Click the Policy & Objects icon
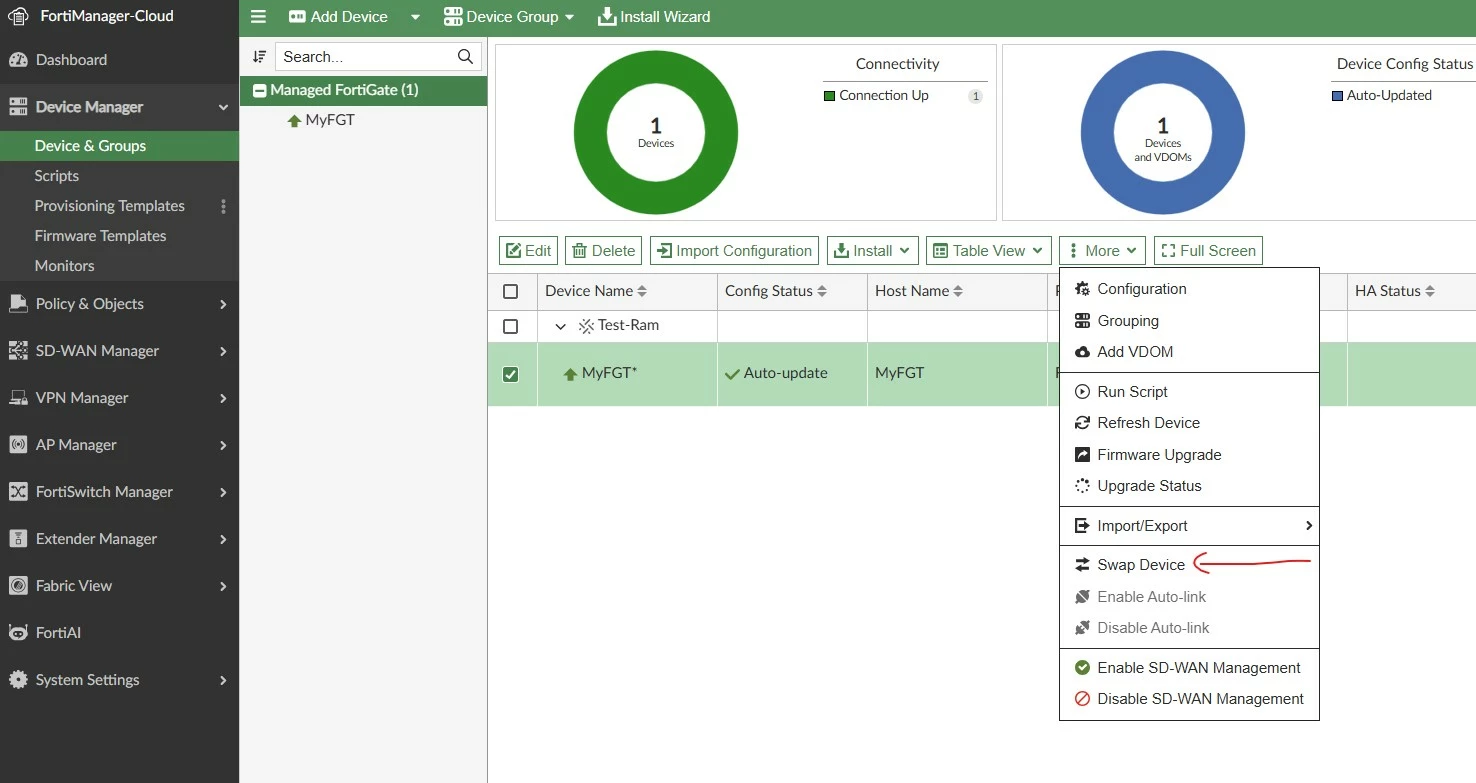Viewport: 1476px width, 783px height. click(x=18, y=304)
